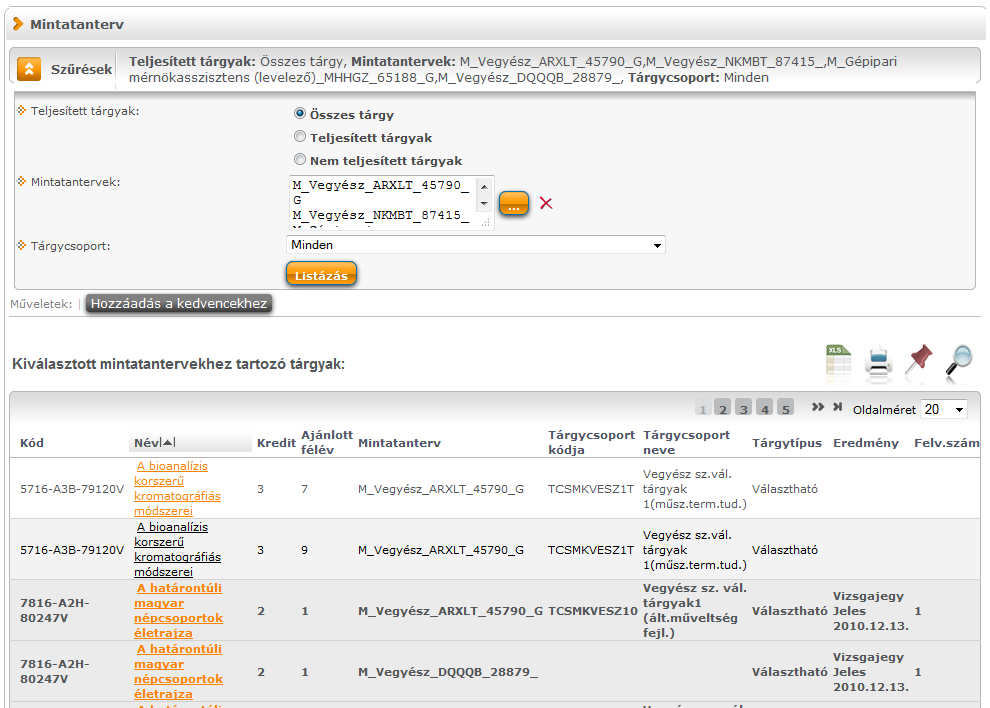
Task: Go to page 4
Action: [765, 409]
